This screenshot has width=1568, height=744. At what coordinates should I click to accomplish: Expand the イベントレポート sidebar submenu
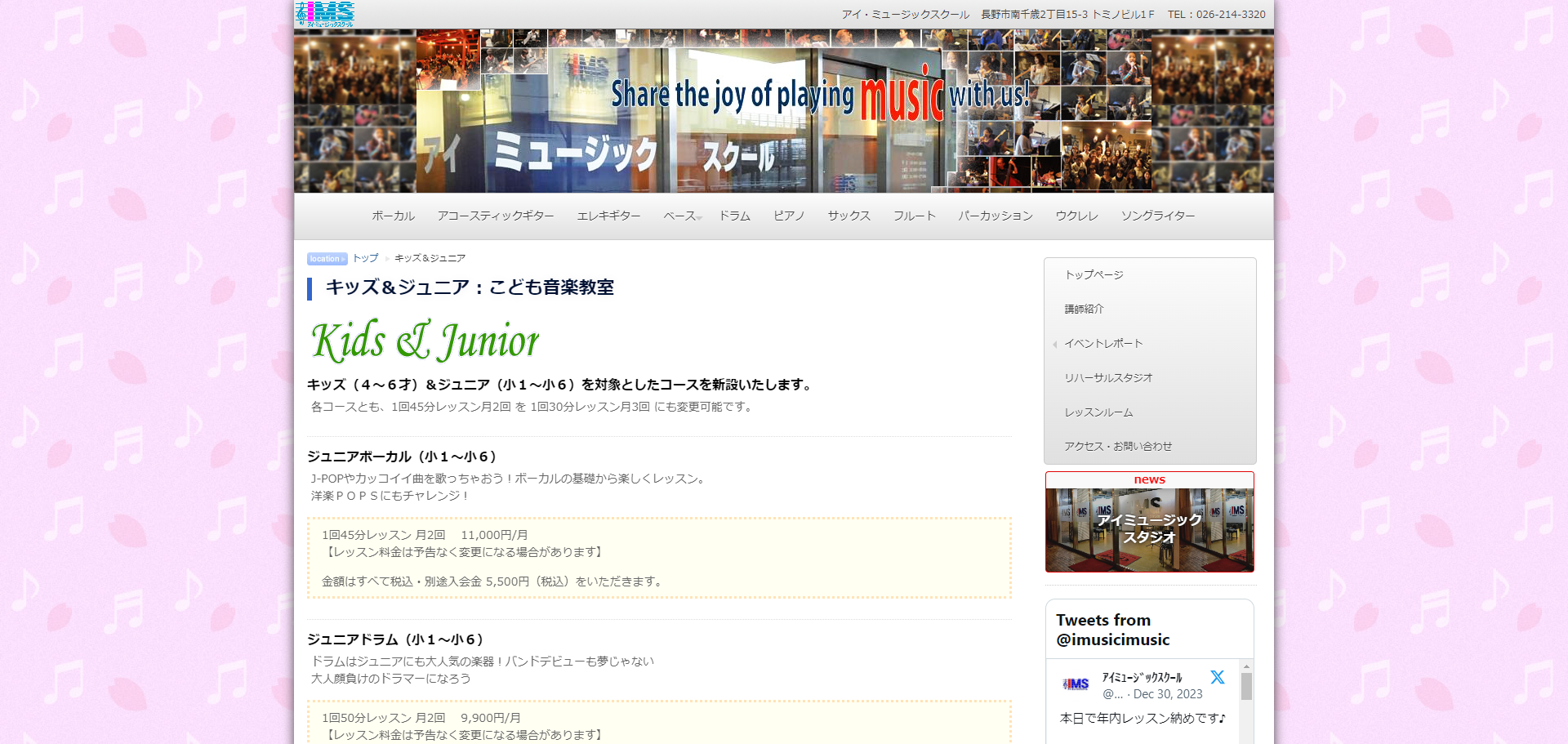point(1102,344)
